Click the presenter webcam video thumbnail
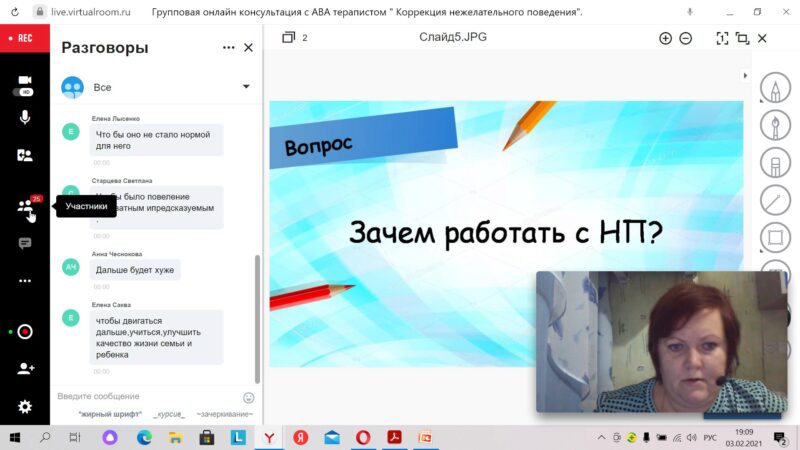 662,341
